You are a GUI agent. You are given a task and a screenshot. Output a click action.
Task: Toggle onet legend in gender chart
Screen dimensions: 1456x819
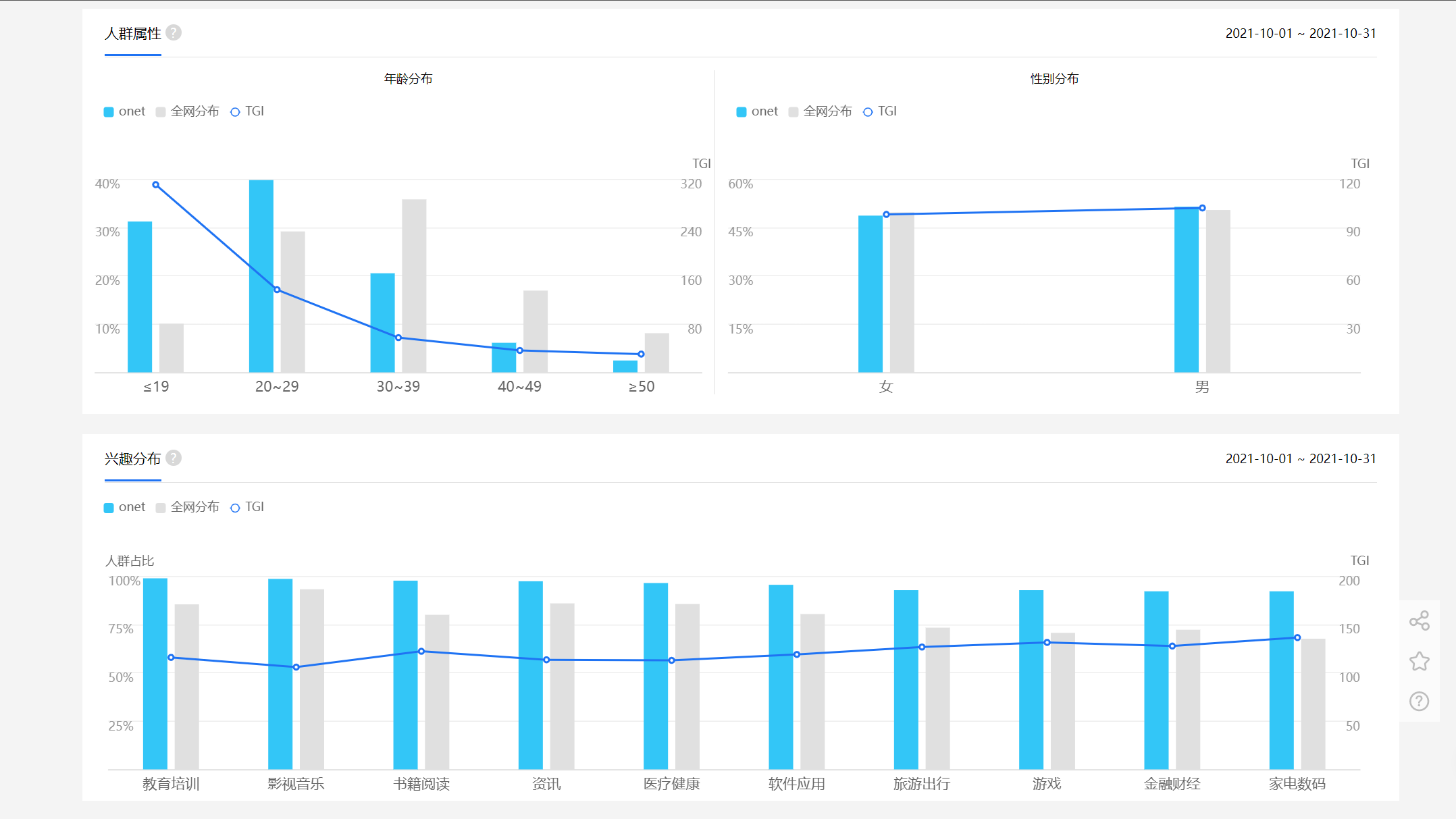757,111
